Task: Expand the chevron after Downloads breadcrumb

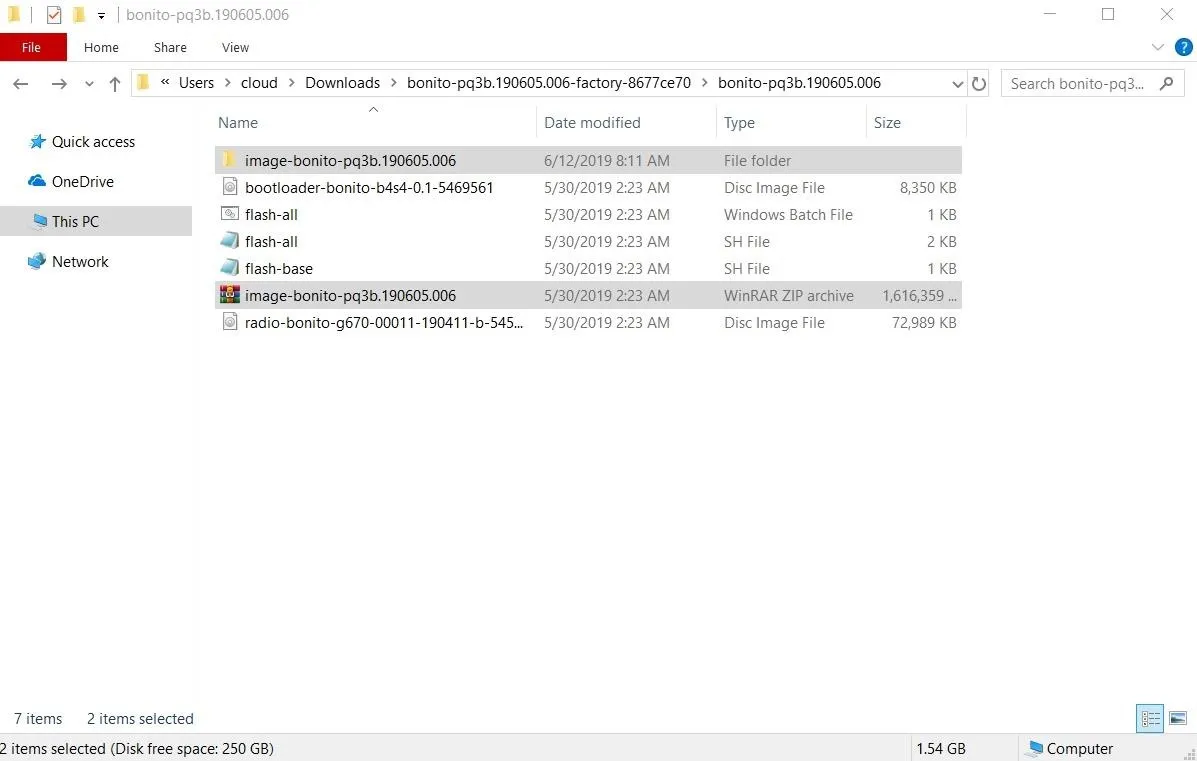Action: [x=393, y=82]
